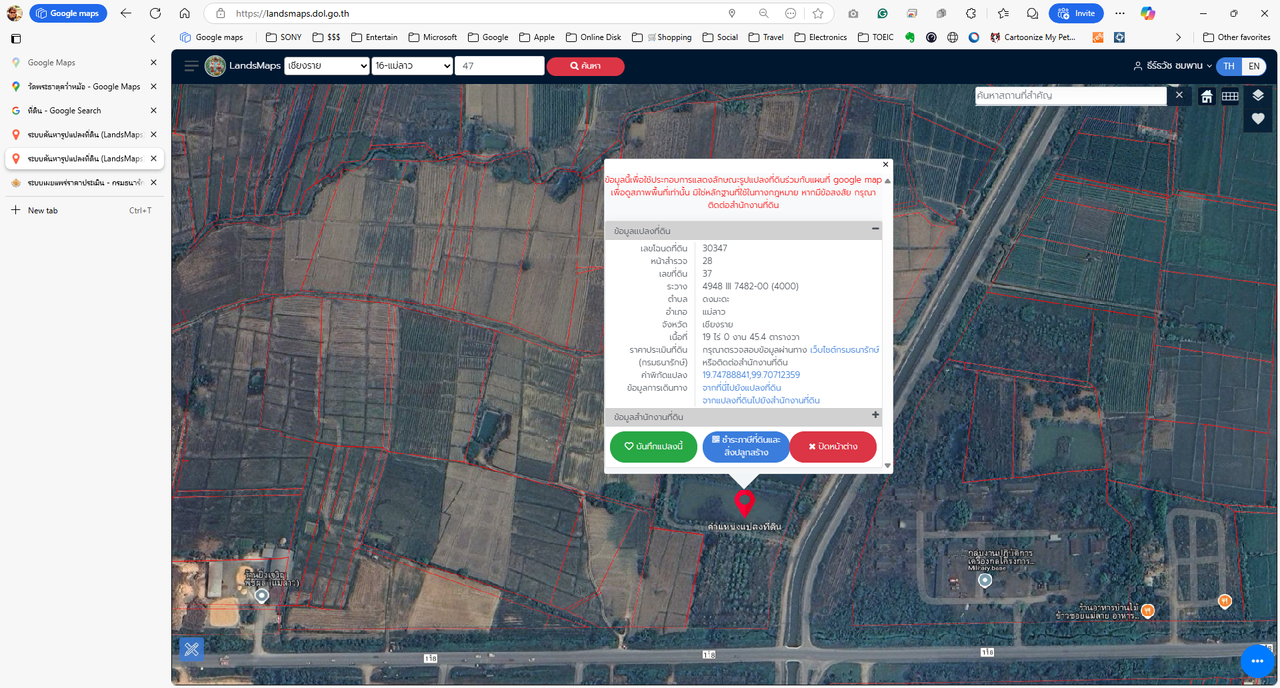Click the home icon on the map toolbar
This screenshot has width=1280, height=688.
coord(1207,96)
